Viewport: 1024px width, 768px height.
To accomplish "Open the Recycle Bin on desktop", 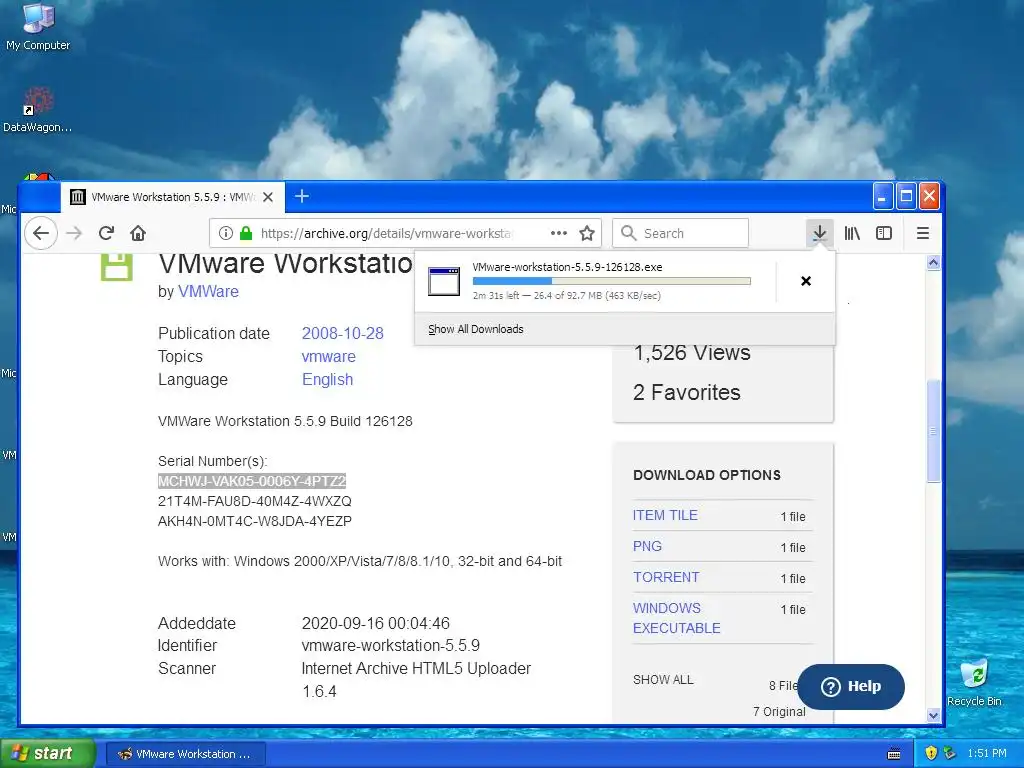I will (974, 682).
